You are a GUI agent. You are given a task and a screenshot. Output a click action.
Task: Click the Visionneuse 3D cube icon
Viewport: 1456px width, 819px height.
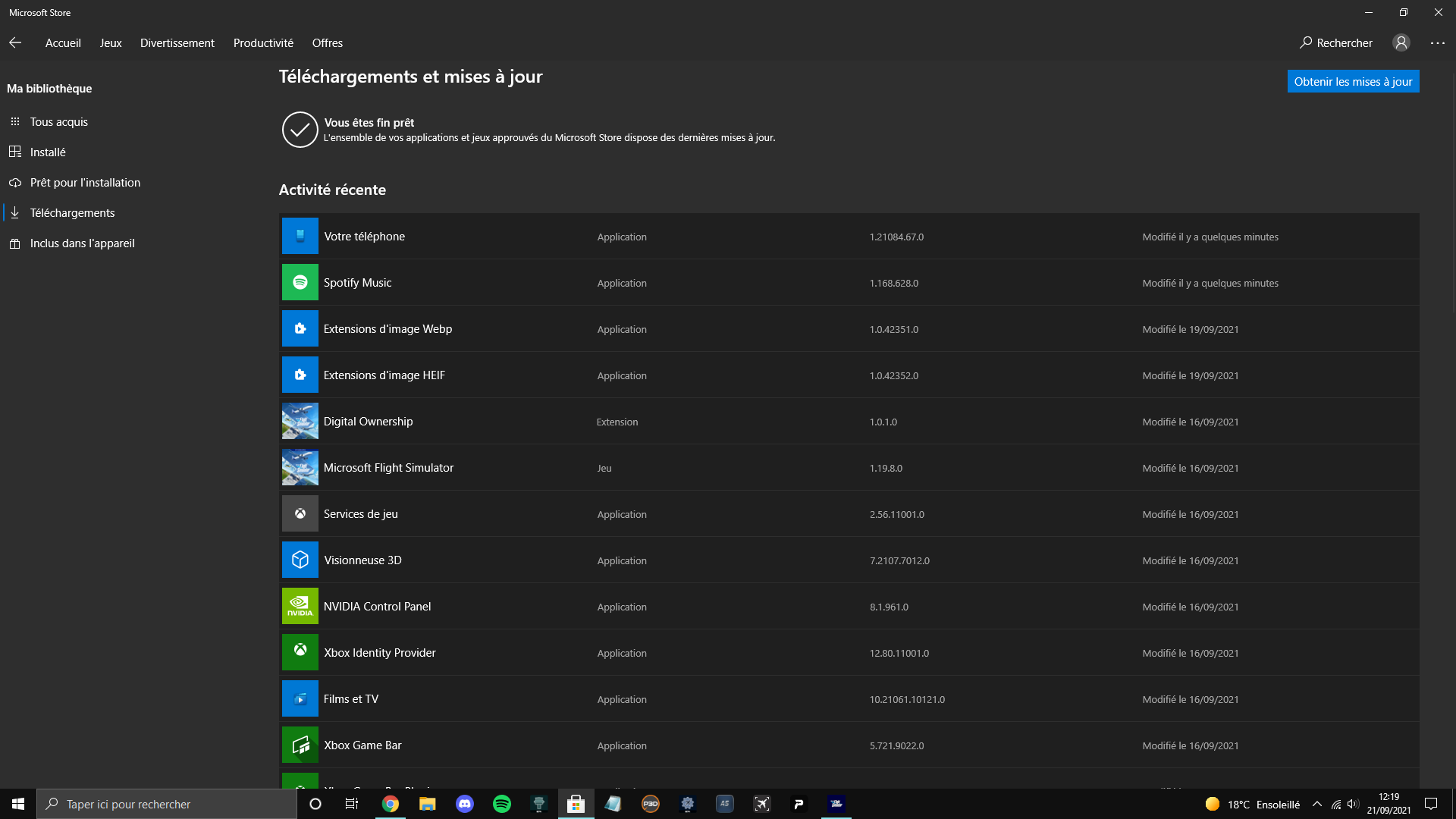pos(300,560)
